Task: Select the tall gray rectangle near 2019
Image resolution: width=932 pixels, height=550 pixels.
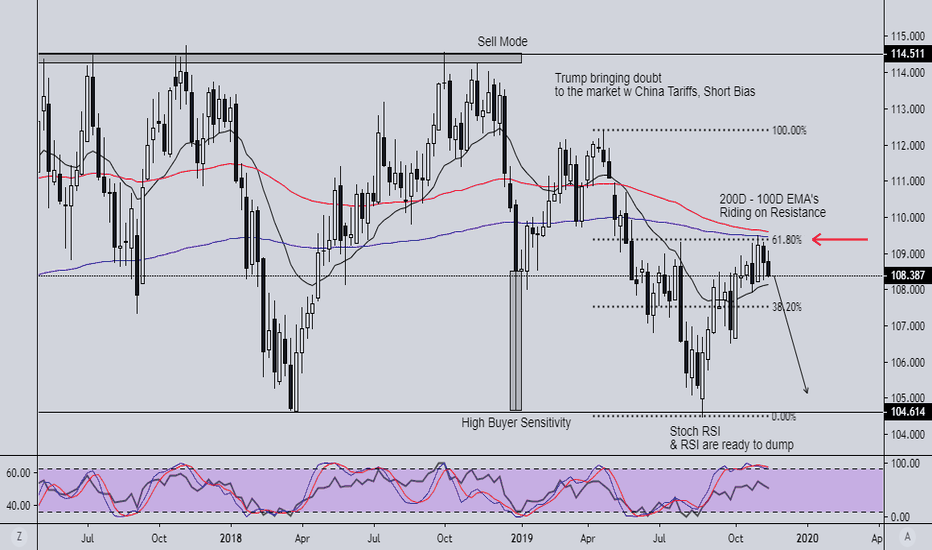Action: (x=516, y=340)
